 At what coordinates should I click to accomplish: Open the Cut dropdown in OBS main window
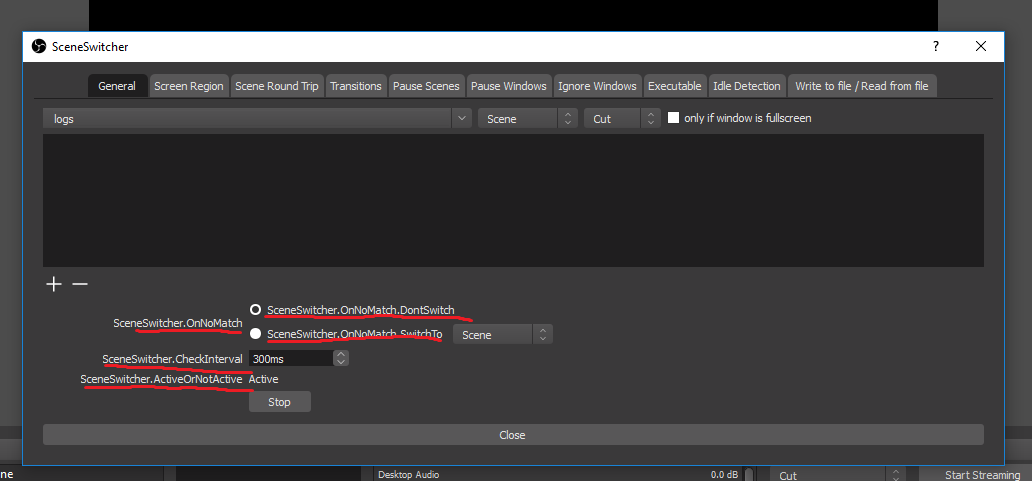(x=838, y=474)
